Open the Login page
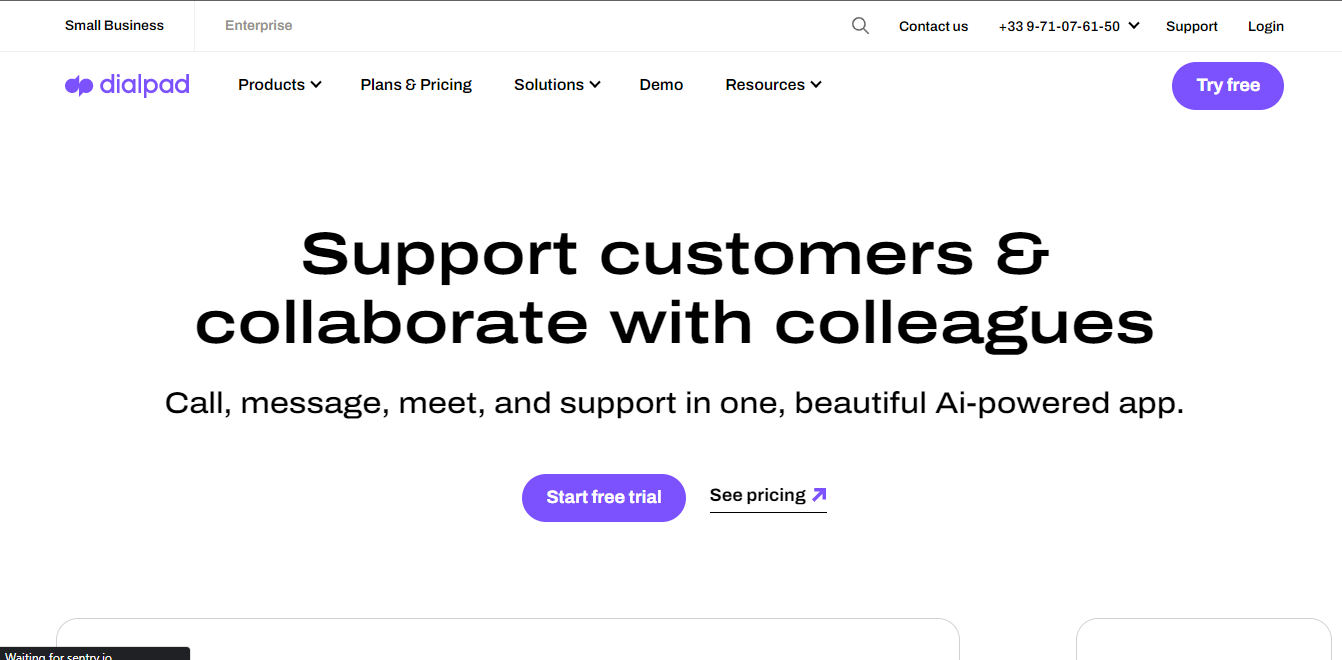The image size is (1342, 660). click(x=1265, y=27)
